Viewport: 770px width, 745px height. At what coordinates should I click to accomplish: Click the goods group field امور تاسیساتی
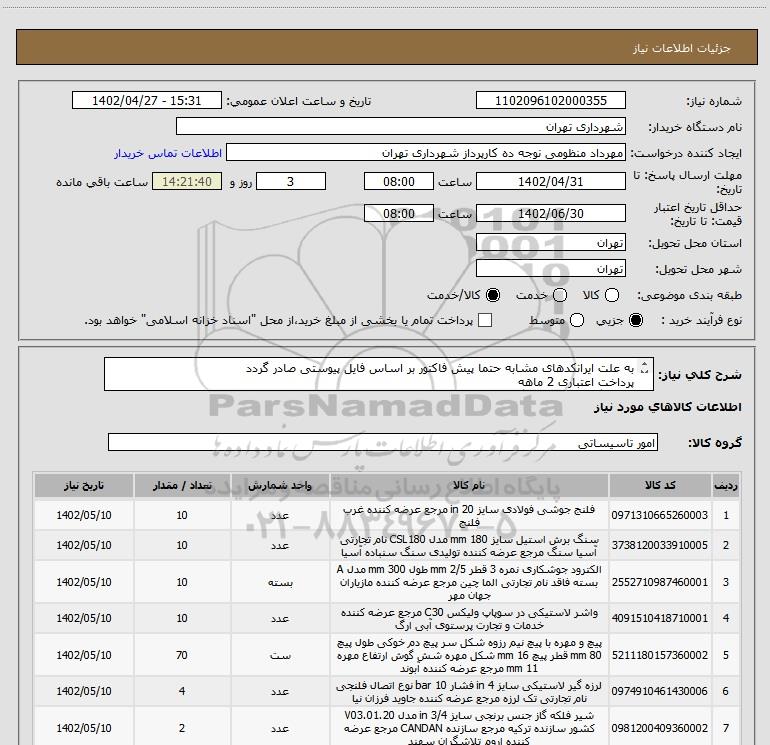pos(383,442)
